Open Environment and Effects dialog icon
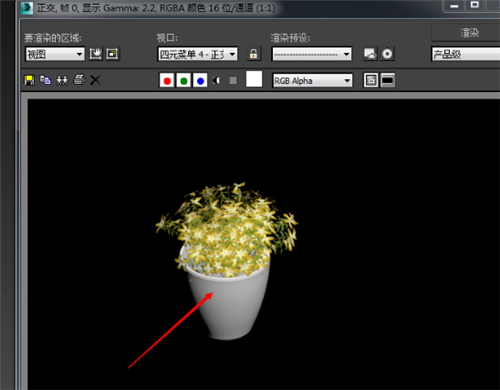This screenshot has height=390, width=500. (387, 54)
